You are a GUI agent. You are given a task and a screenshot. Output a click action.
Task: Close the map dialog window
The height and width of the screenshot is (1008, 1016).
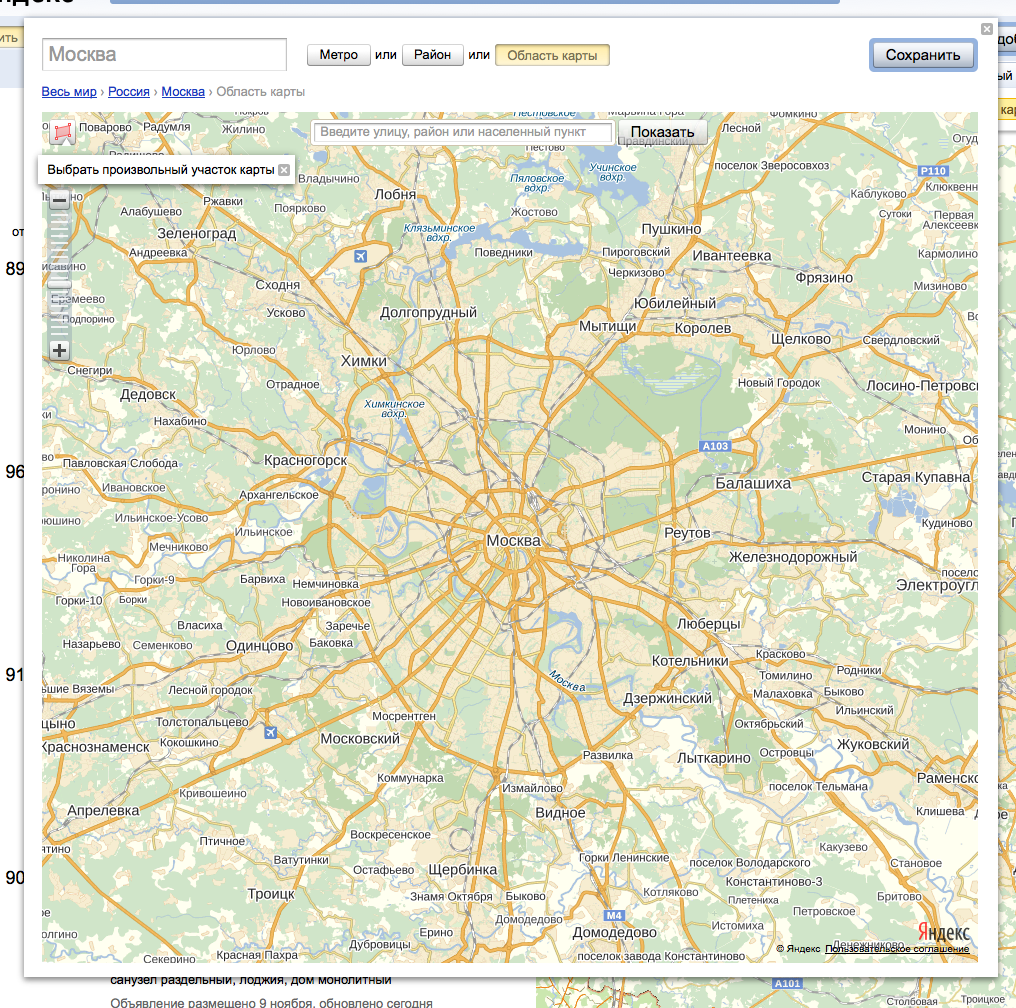(x=987, y=29)
